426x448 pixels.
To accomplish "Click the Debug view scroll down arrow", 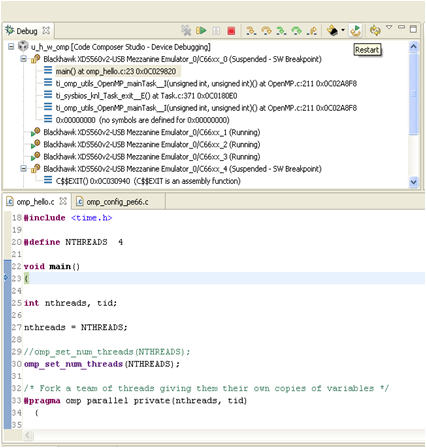I will tap(413, 182).
